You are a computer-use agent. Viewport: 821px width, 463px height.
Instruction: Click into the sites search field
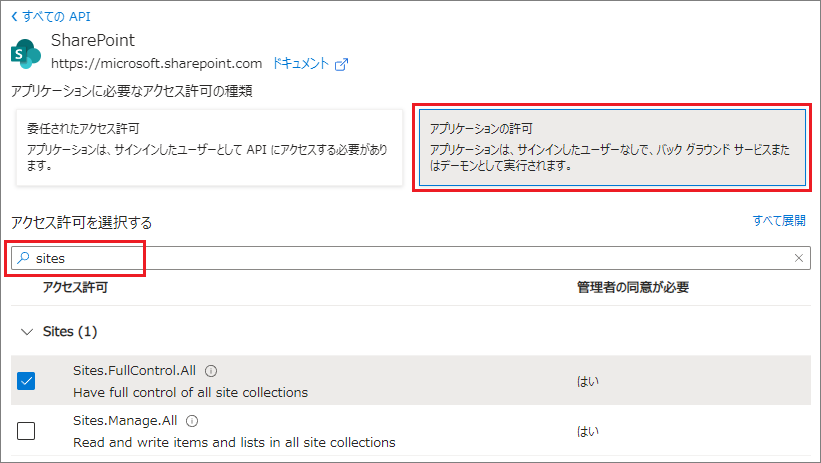400,258
